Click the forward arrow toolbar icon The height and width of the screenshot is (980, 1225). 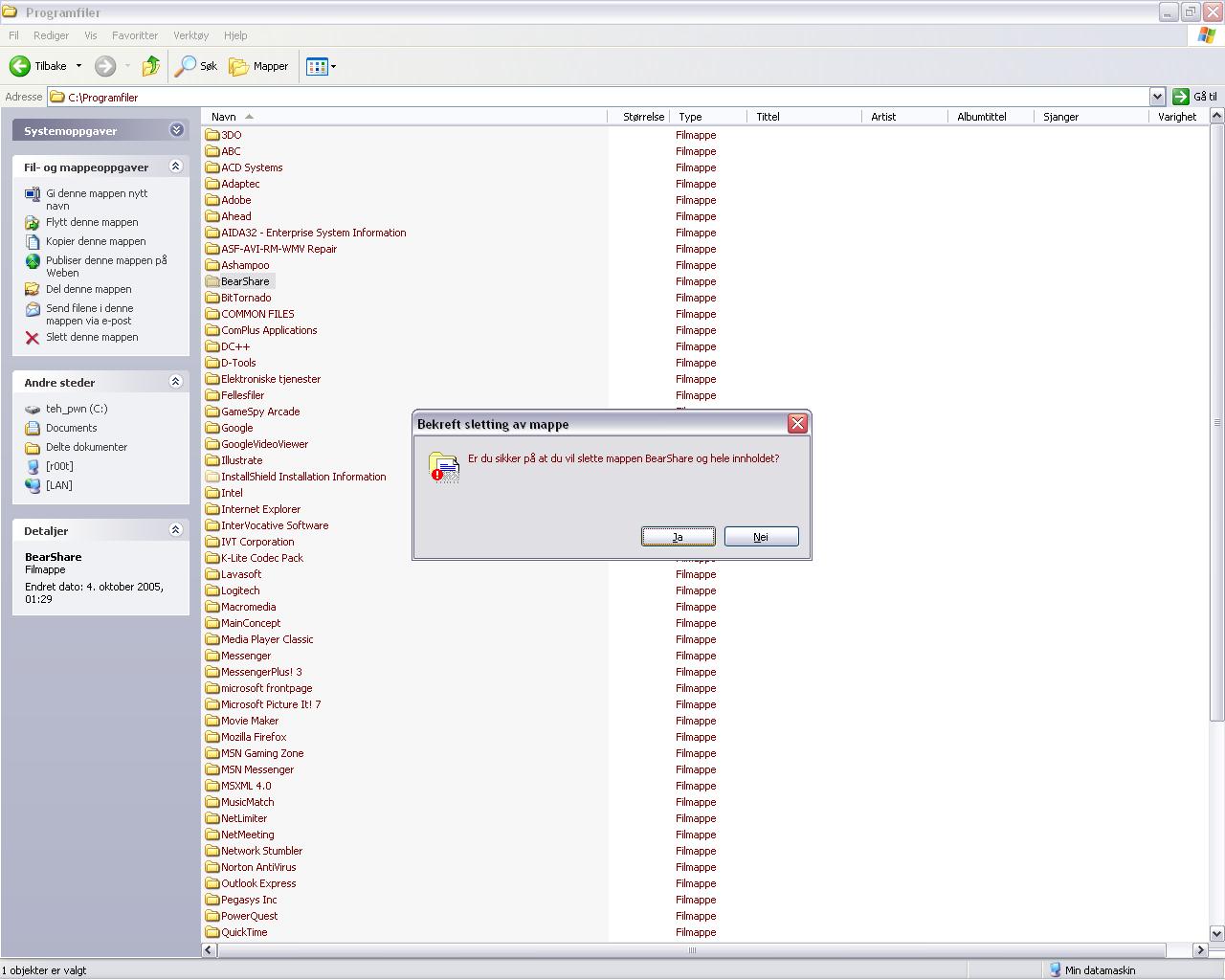pos(105,66)
